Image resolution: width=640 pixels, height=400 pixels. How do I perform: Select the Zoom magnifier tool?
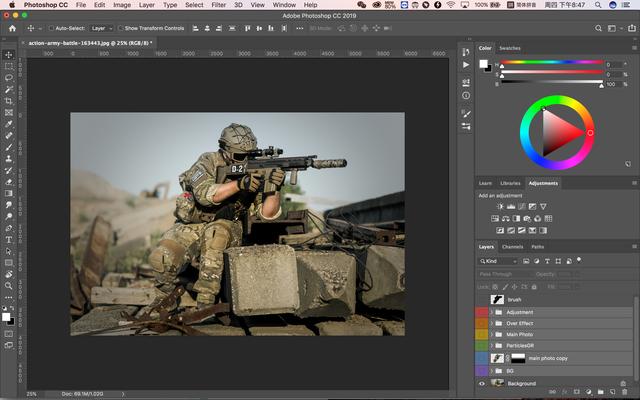[9, 286]
